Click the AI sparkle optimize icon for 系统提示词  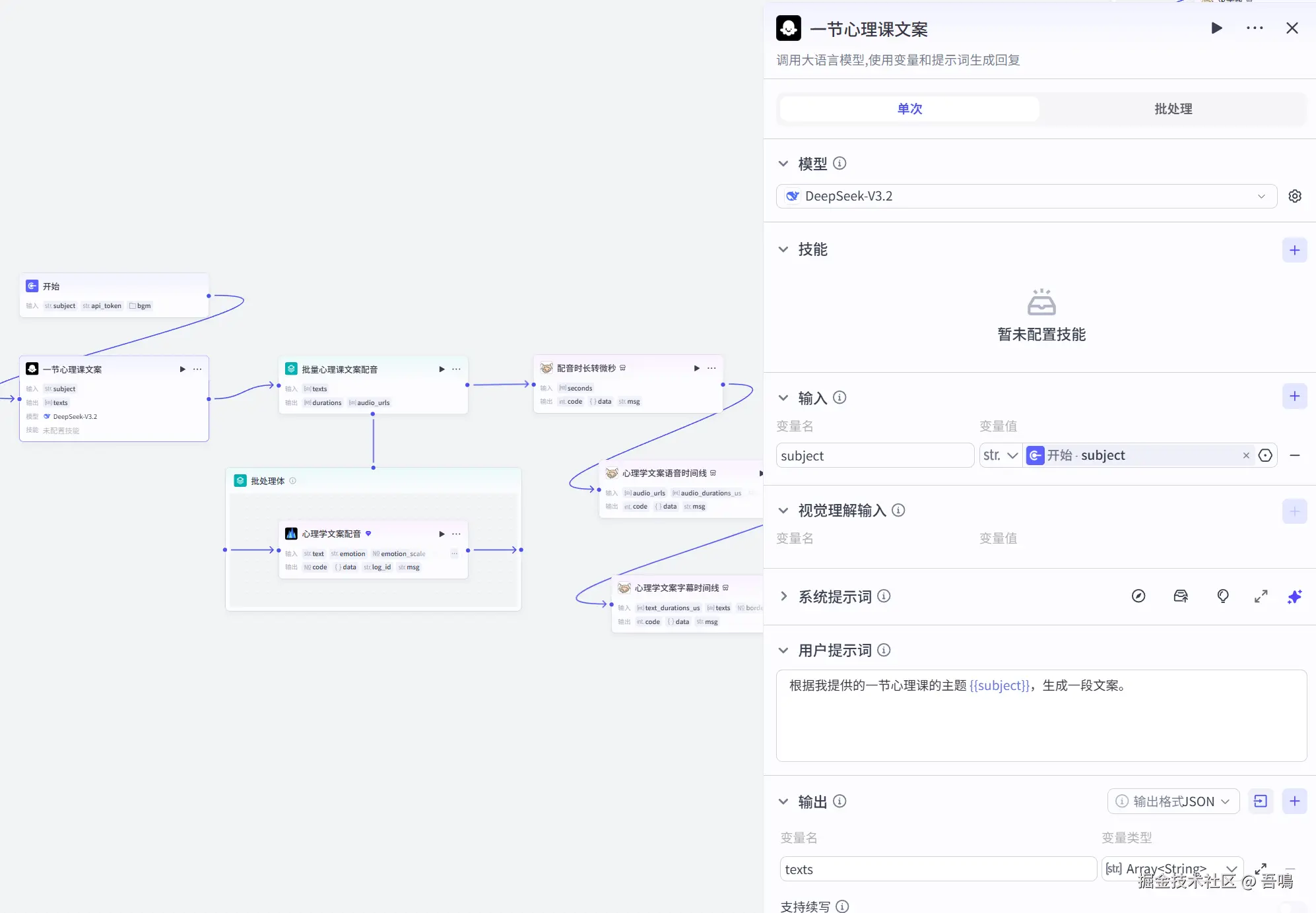pyautogui.click(x=1294, y=596)
